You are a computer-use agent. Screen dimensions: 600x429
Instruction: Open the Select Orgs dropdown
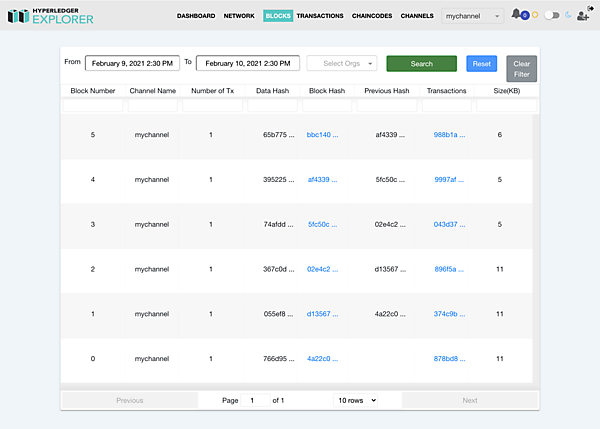click(342, 63)
